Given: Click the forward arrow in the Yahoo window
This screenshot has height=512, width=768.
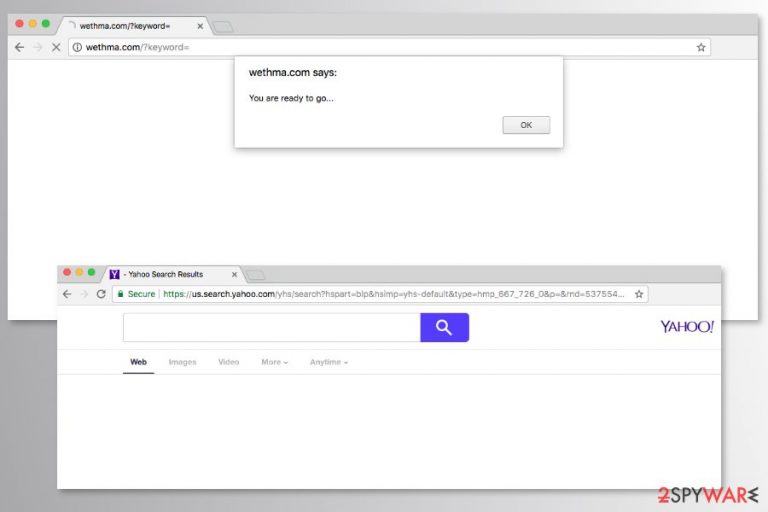Looking at the screenshot, I should (84, 294).
